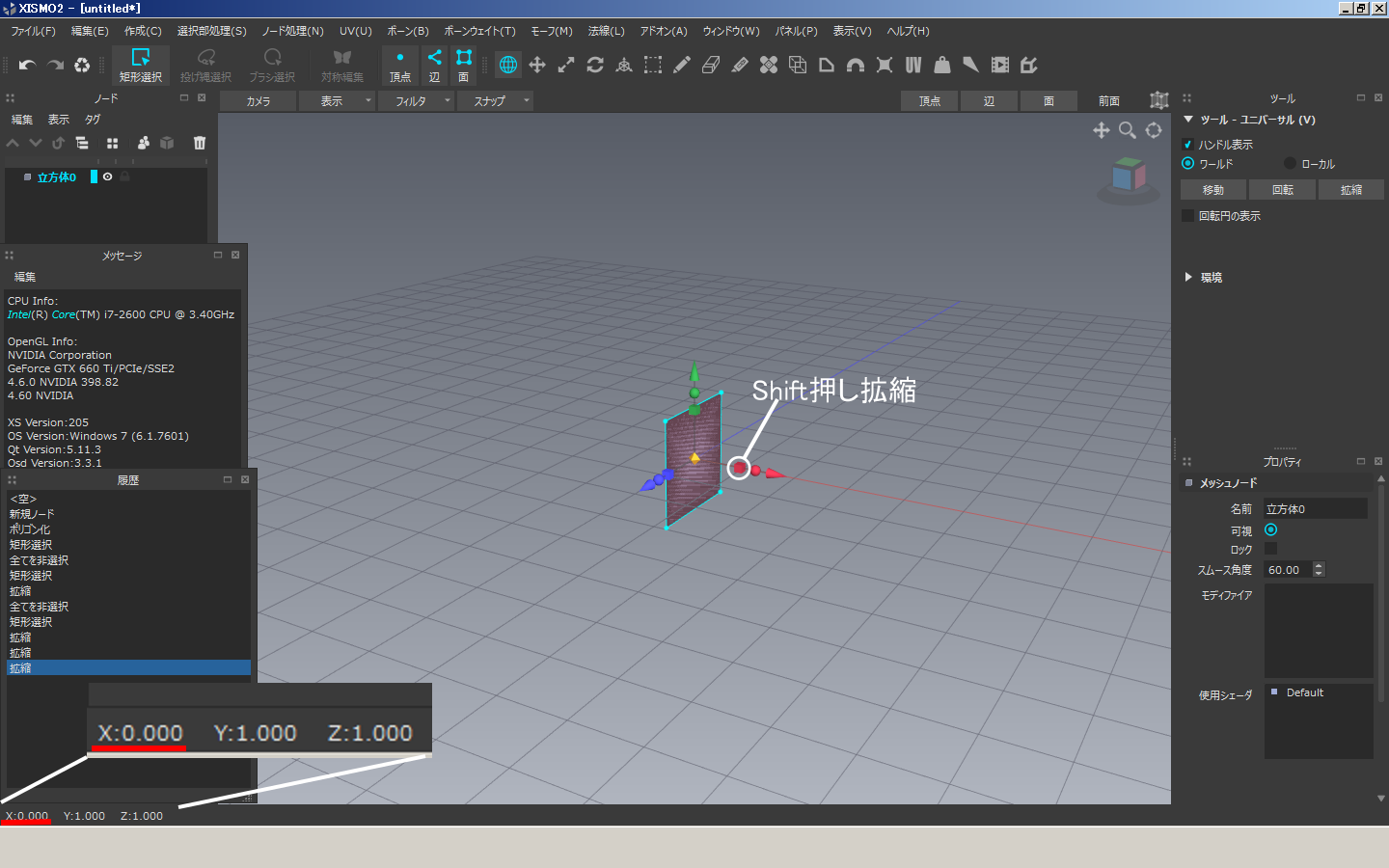The width and height of the screenshot is (1389, 868).
Task: Click the 頂点 button in the viewport header
Action: point(929,100)
